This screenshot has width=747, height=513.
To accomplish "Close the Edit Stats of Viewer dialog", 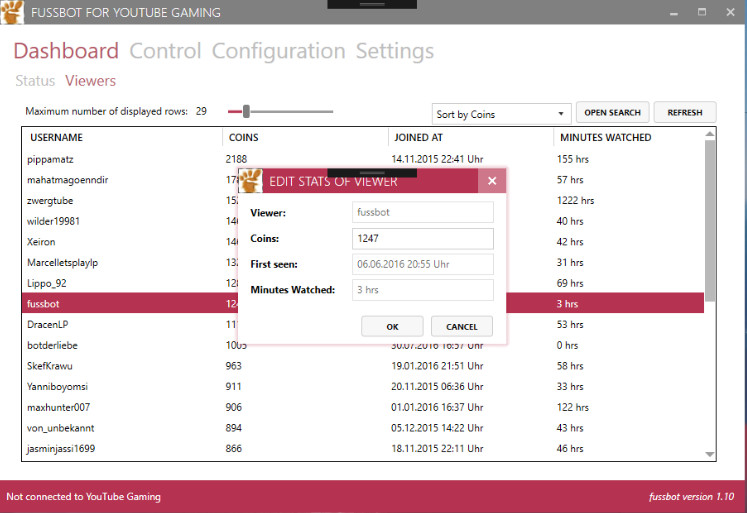I will 492,181.
